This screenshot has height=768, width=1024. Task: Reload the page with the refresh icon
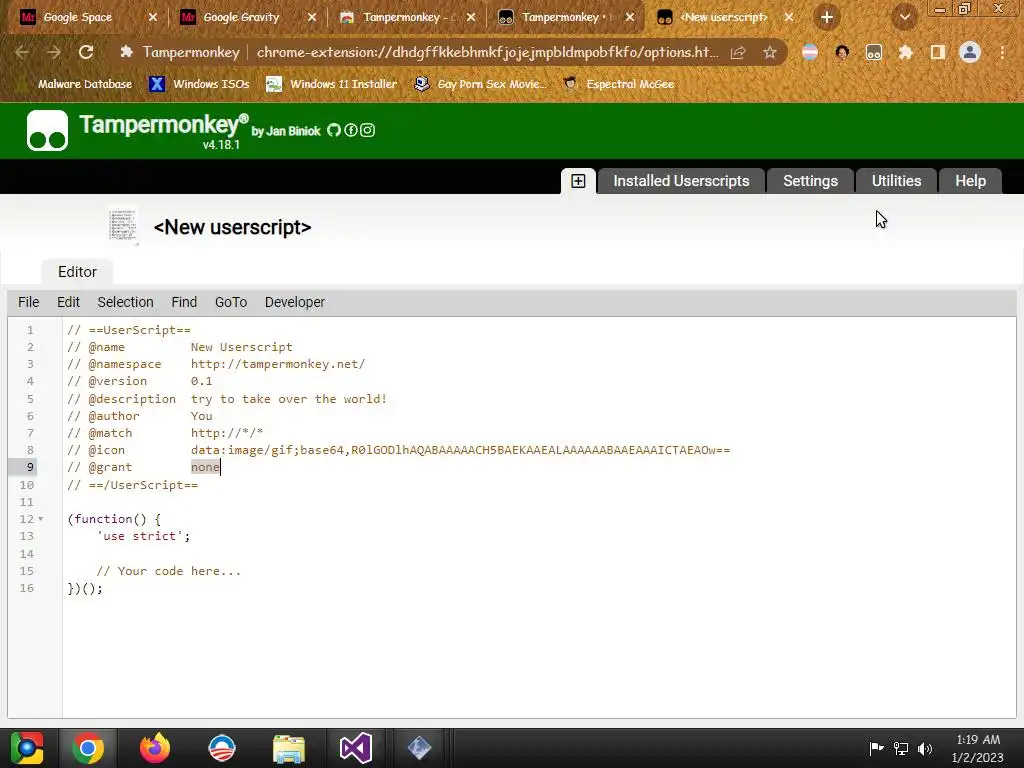[86, 52]
